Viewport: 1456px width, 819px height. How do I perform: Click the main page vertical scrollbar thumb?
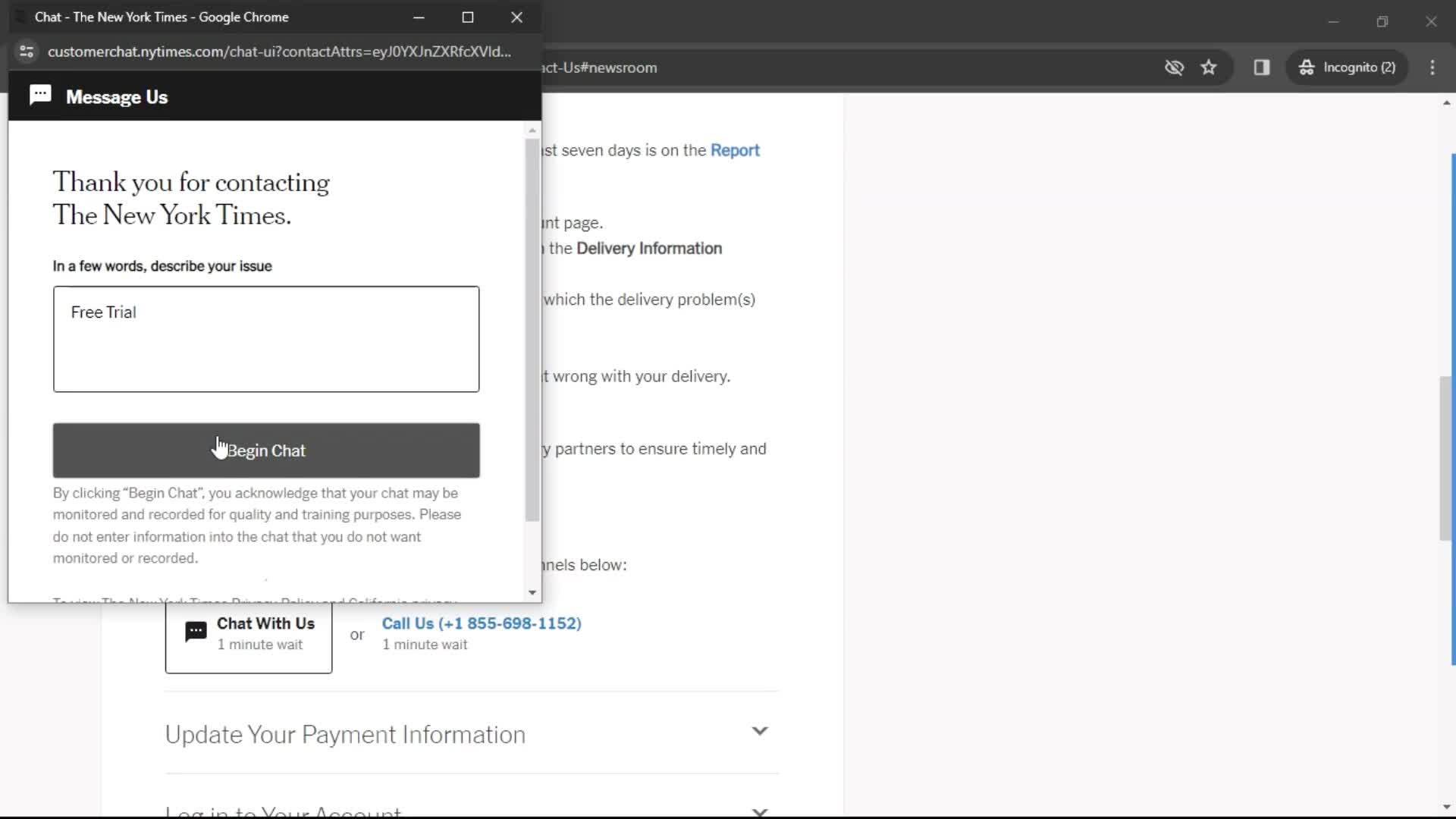pos(1445,458)
